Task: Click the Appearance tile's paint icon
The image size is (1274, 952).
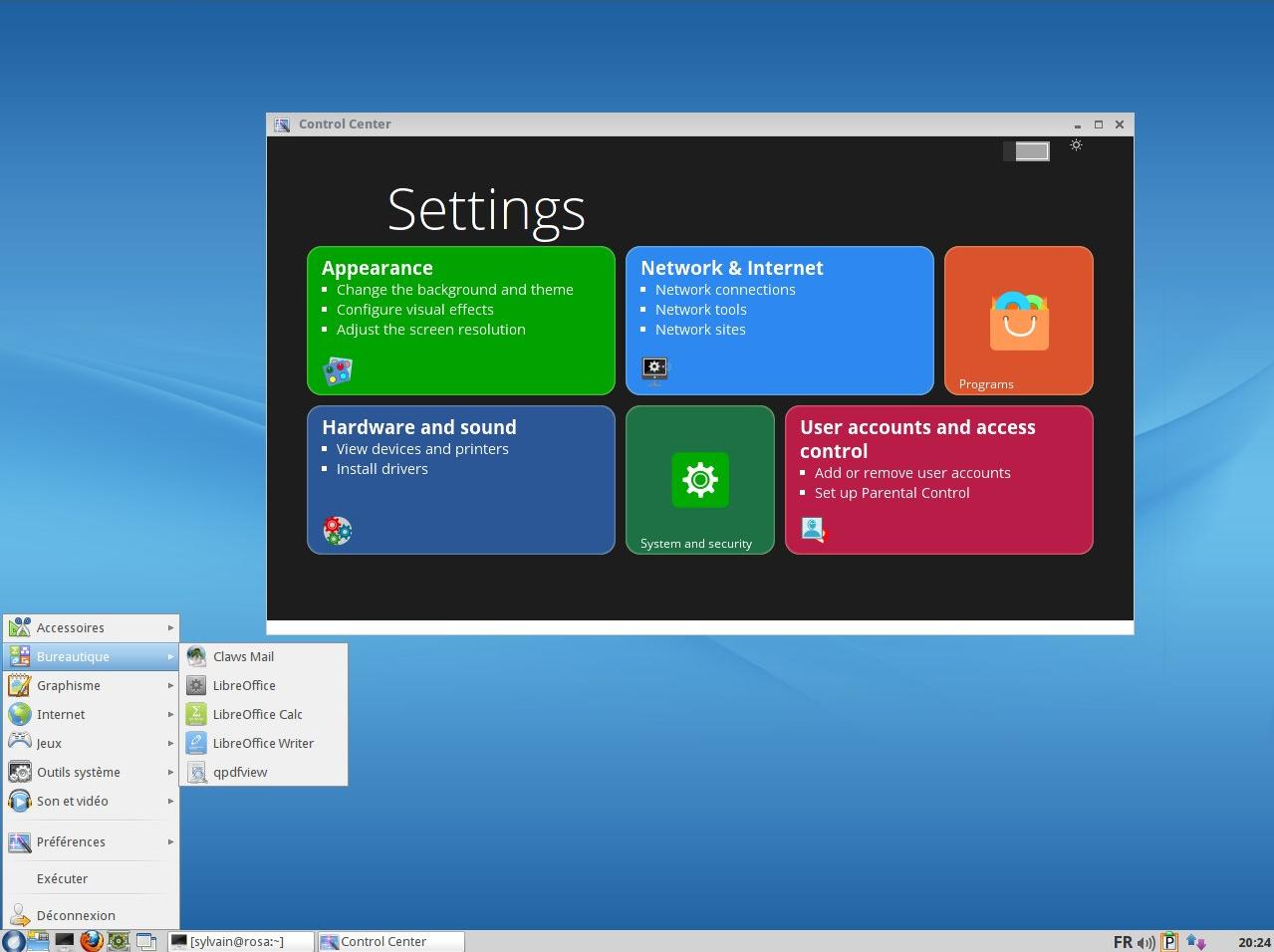Action: point(338,370)
